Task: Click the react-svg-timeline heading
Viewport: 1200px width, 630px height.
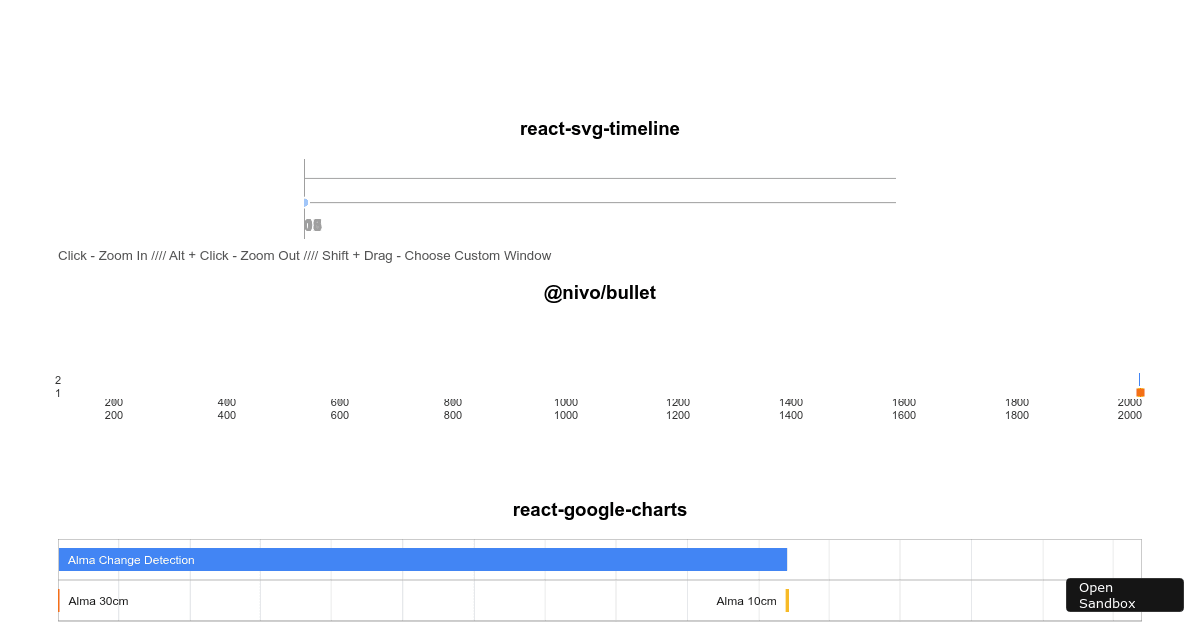Action: point(599,129)
